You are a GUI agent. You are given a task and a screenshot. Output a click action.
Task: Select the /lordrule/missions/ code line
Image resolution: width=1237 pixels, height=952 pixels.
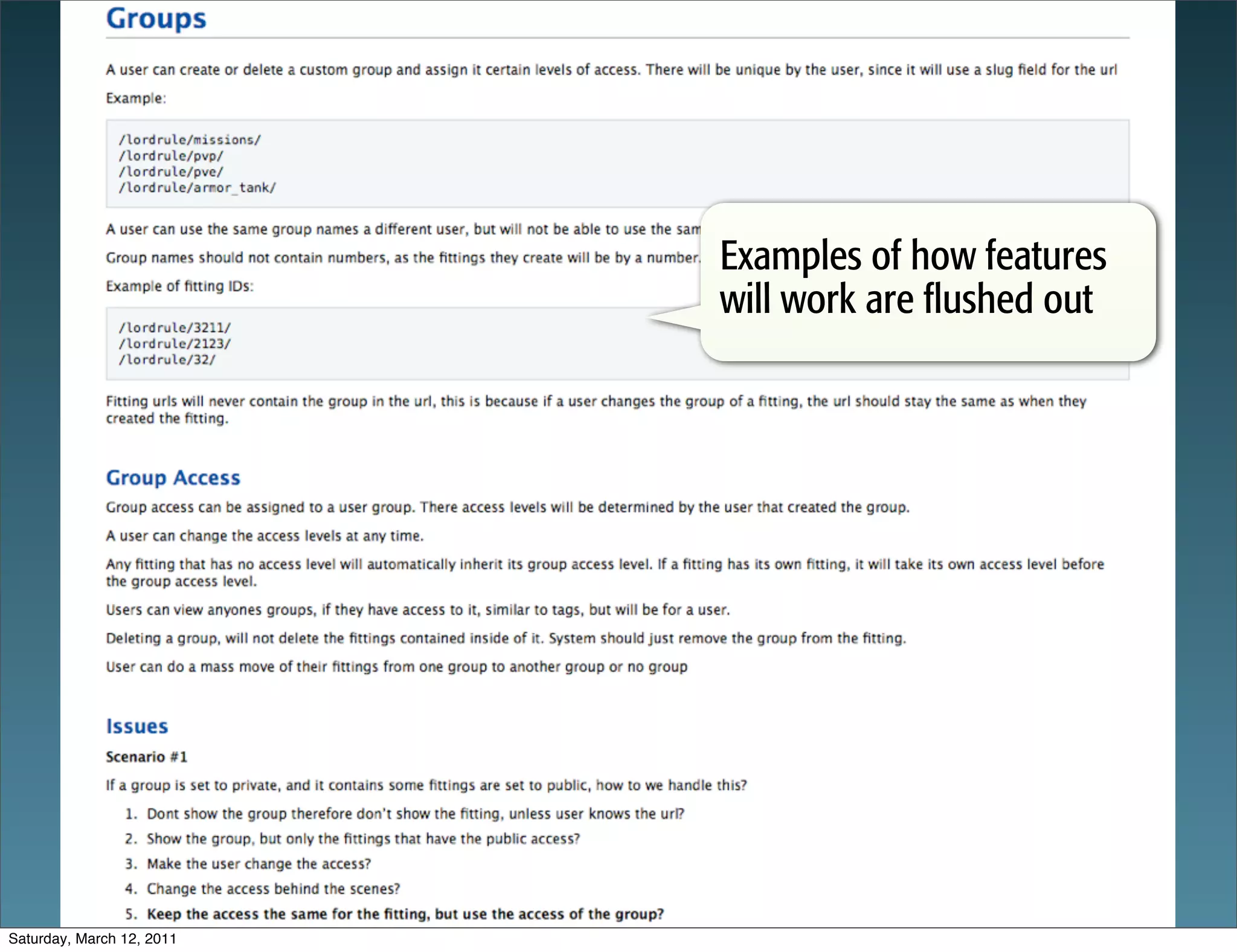[190, 140]
